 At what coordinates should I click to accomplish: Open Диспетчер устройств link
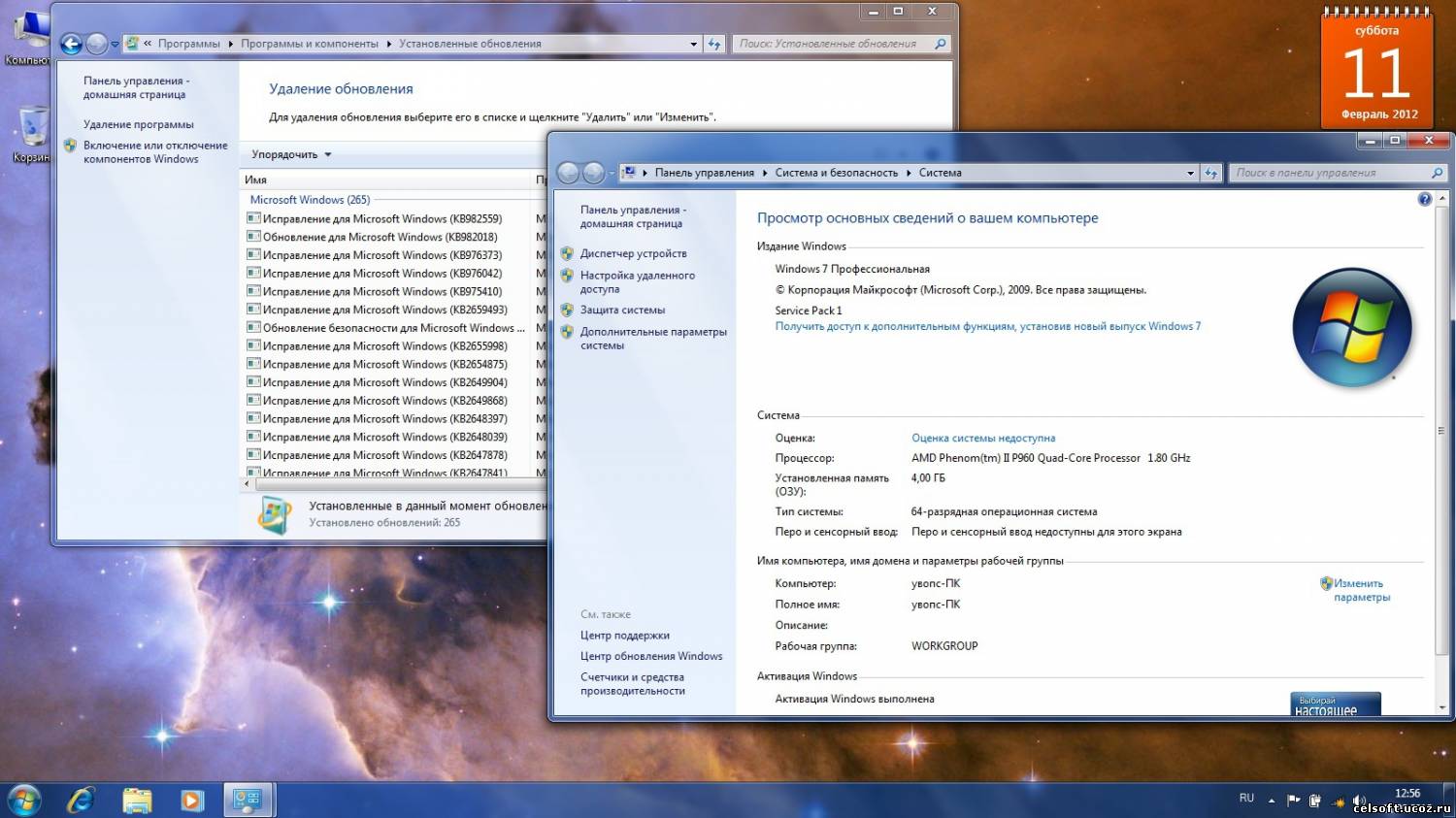(633, 253)
